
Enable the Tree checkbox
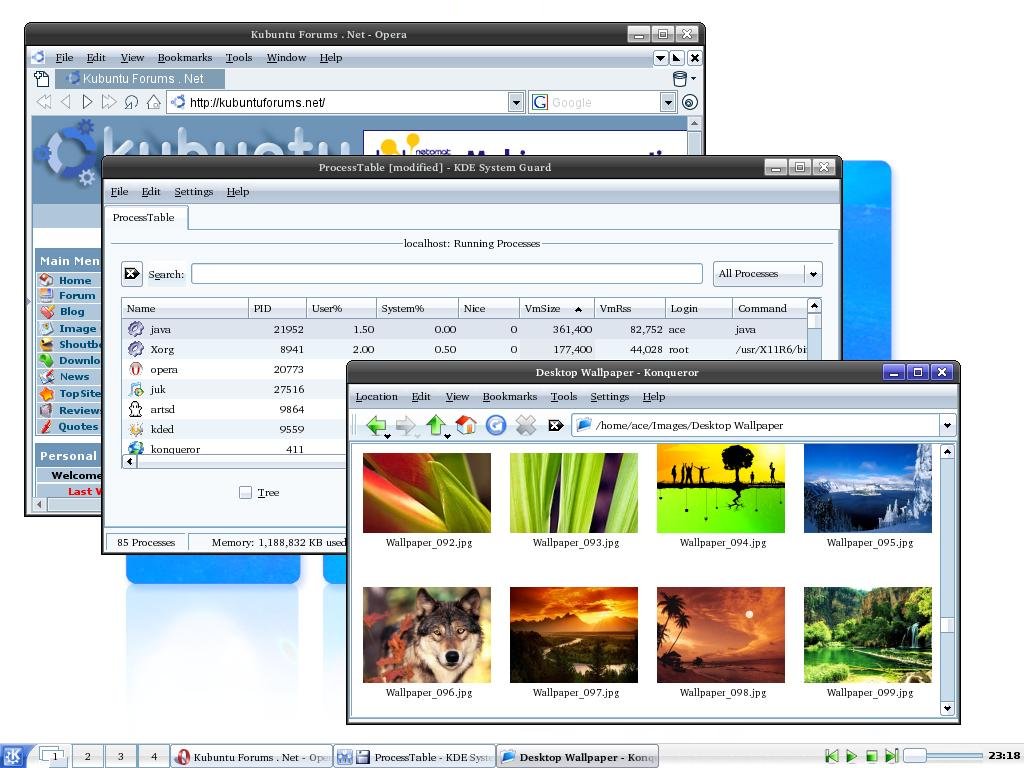(246, 492)
